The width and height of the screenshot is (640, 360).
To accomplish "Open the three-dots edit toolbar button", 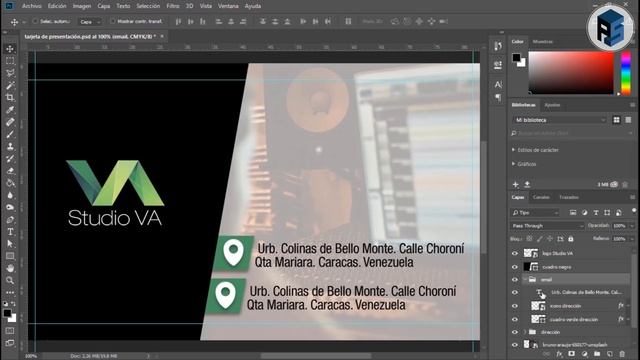I will [x=10, y=292].
